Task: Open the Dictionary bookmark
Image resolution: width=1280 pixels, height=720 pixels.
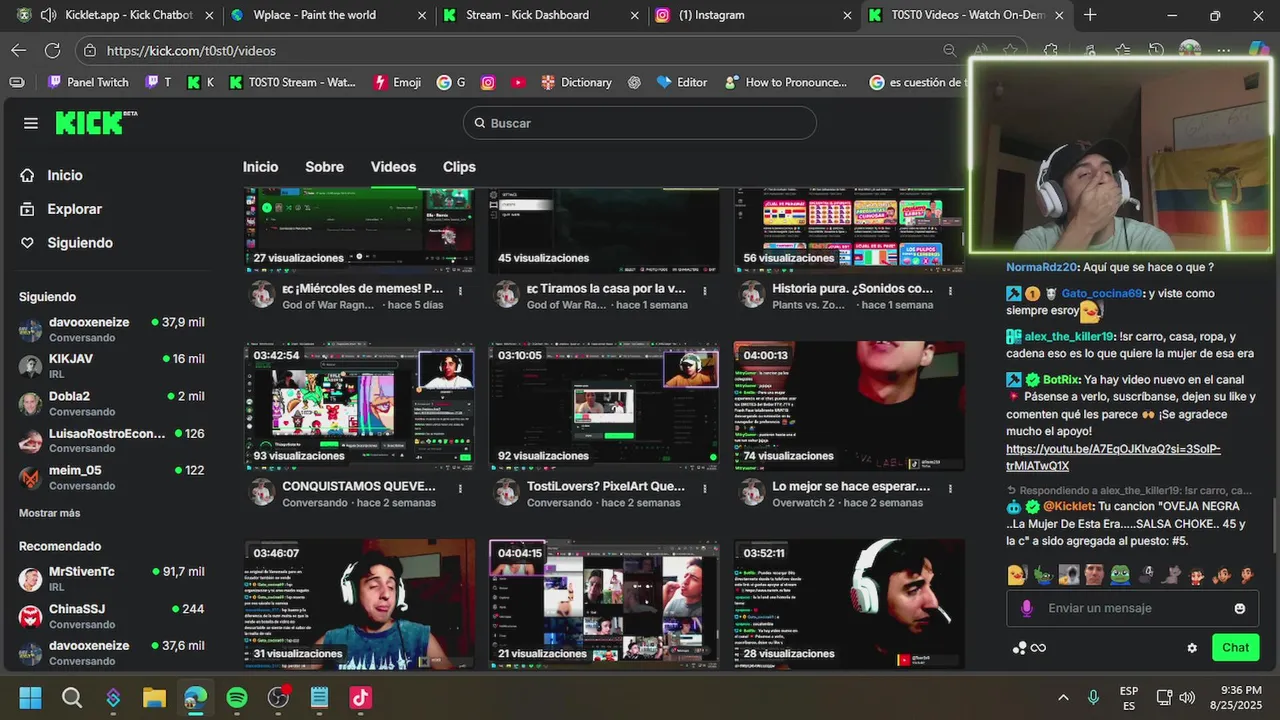Action: click(576, 82)
